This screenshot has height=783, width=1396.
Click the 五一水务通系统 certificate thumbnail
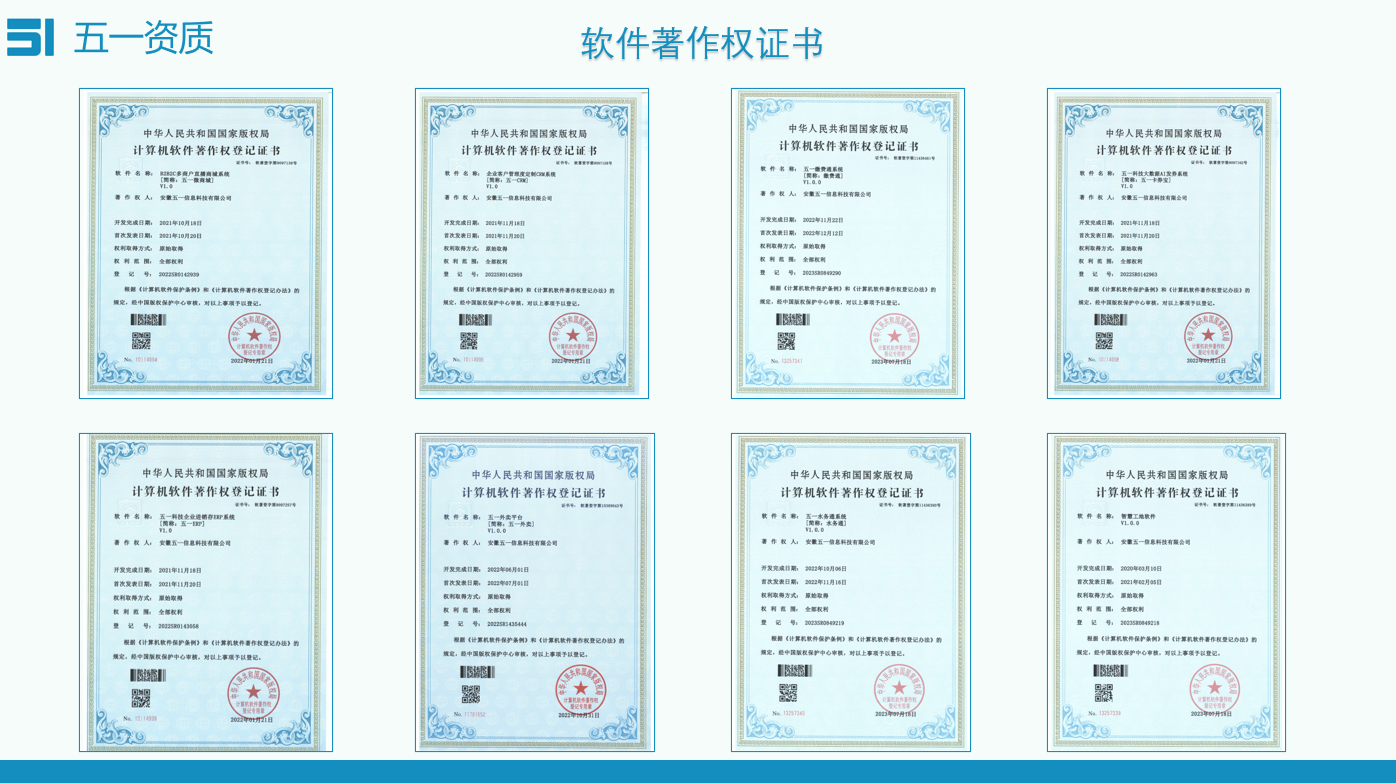click(850, 592)
